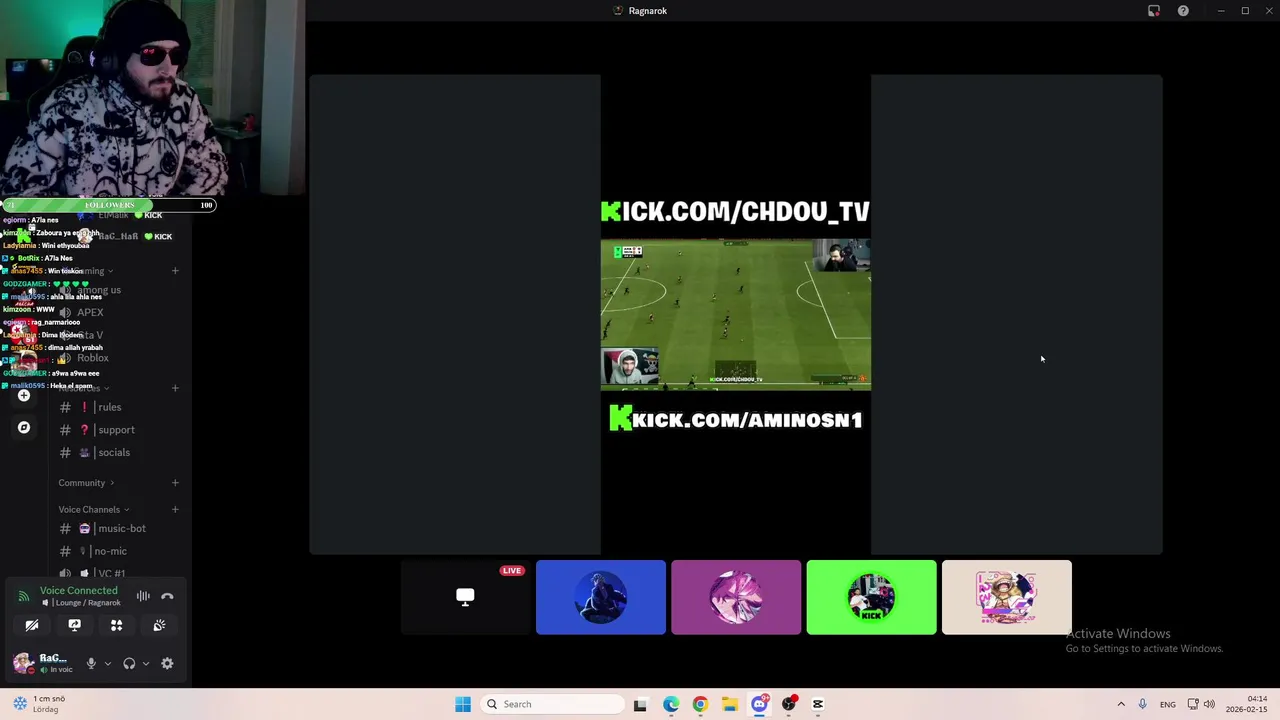Select the beige anime avatar participant tile
1280x720 pixels.
tap(1006, 597)
